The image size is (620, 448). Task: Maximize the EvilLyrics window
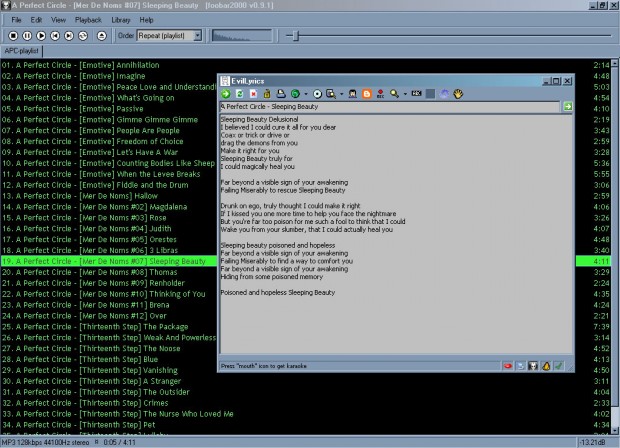556,81
